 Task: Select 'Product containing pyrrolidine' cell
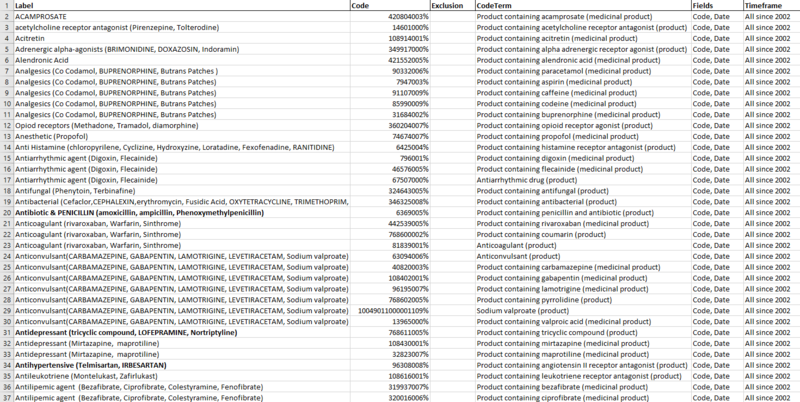coord(583,300)
